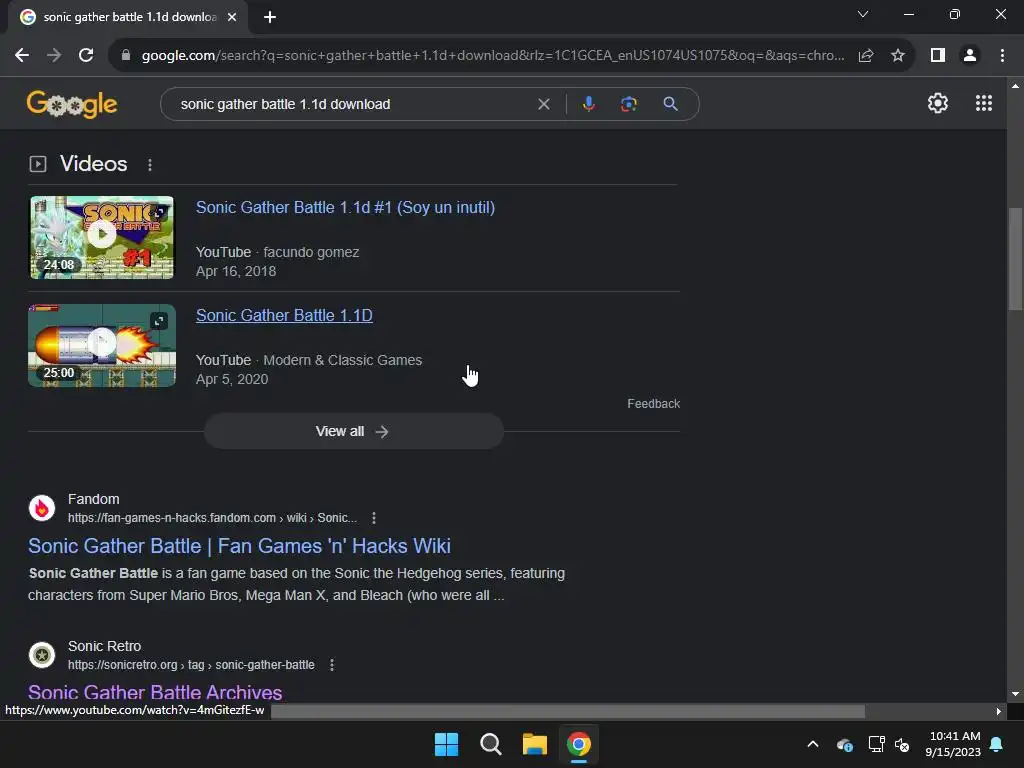The image size is (1024, 768).
Task: Go back to the previous page
Action: pyautogui.click(x=22, y=56)
